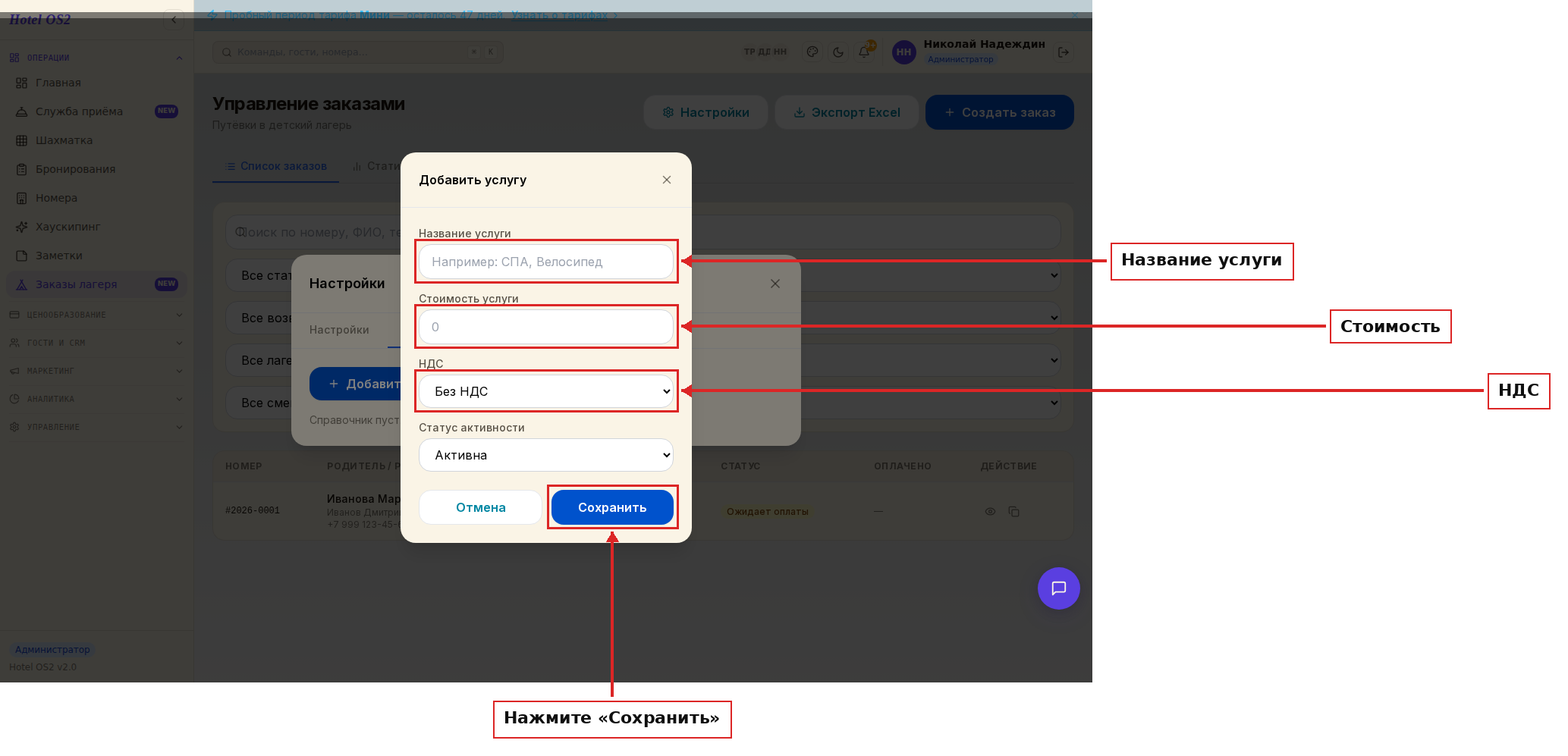Select Заказы лагеря tent icon item
This screenshot has width=1568, height=756.
coord(21,284)
